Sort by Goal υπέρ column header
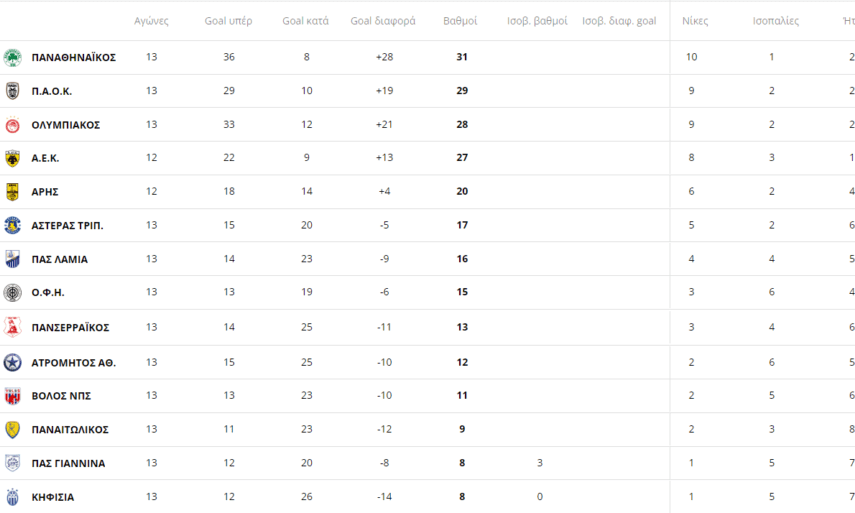 point(229,21)
